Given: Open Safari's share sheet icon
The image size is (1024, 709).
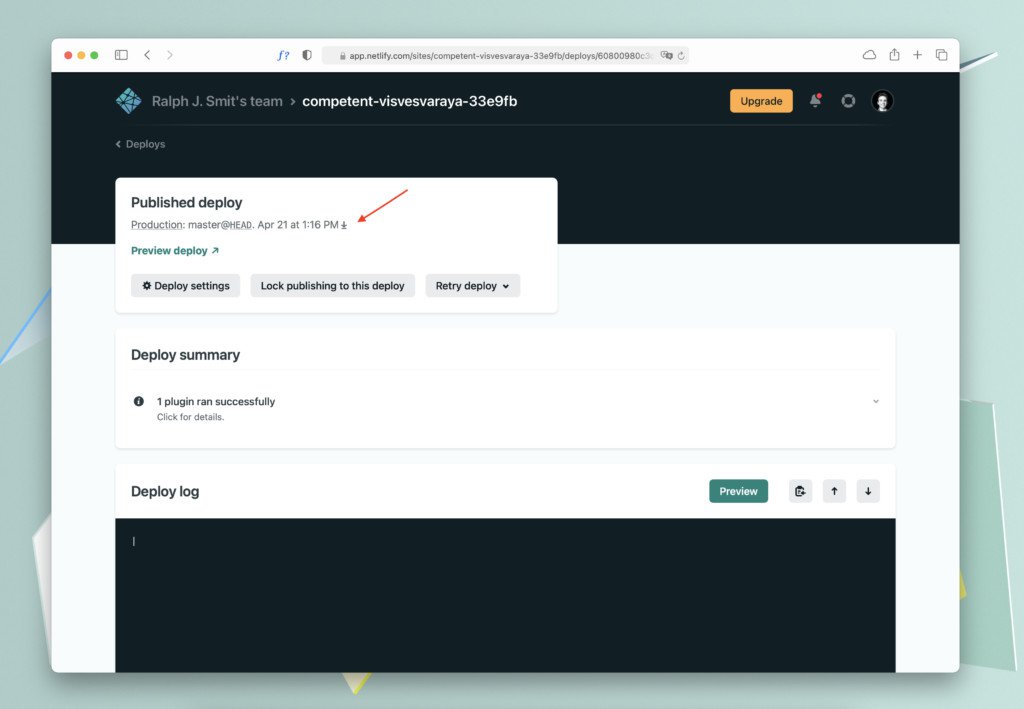Looking at the screenshot, I should (x=894, y=55).
